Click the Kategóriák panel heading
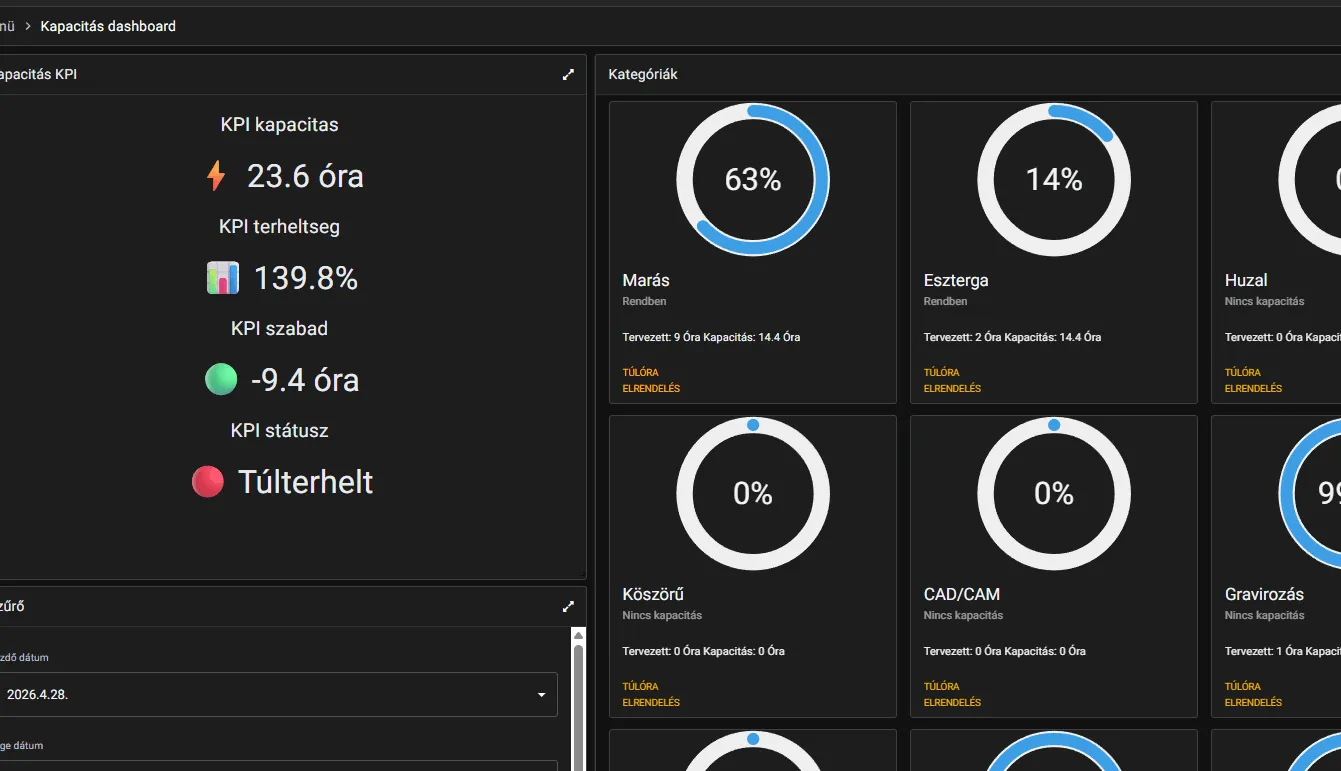Screen dimensions: 1341x771 [643, 74]
